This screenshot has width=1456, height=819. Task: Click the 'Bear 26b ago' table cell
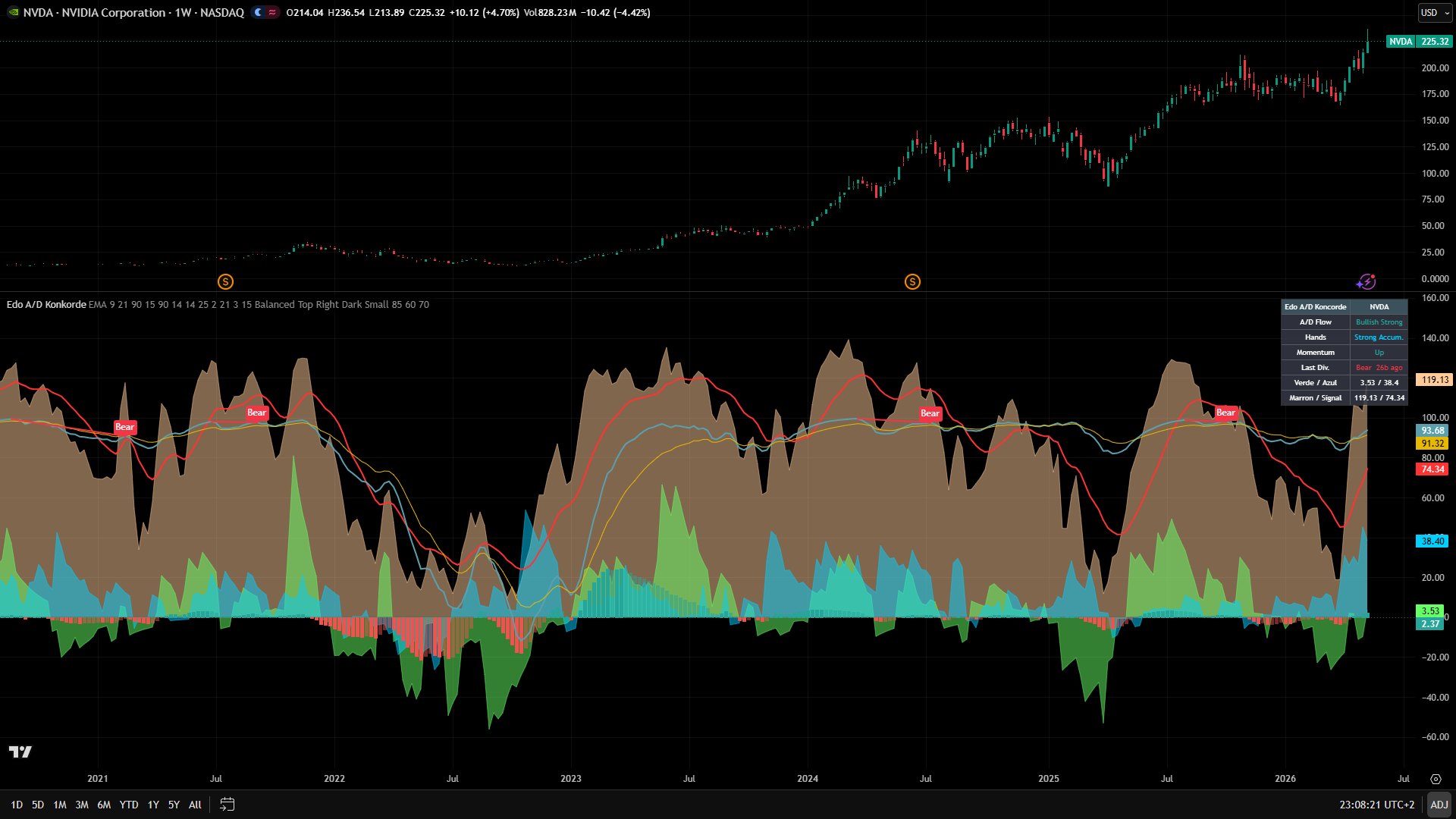(x=1379, y=368)
